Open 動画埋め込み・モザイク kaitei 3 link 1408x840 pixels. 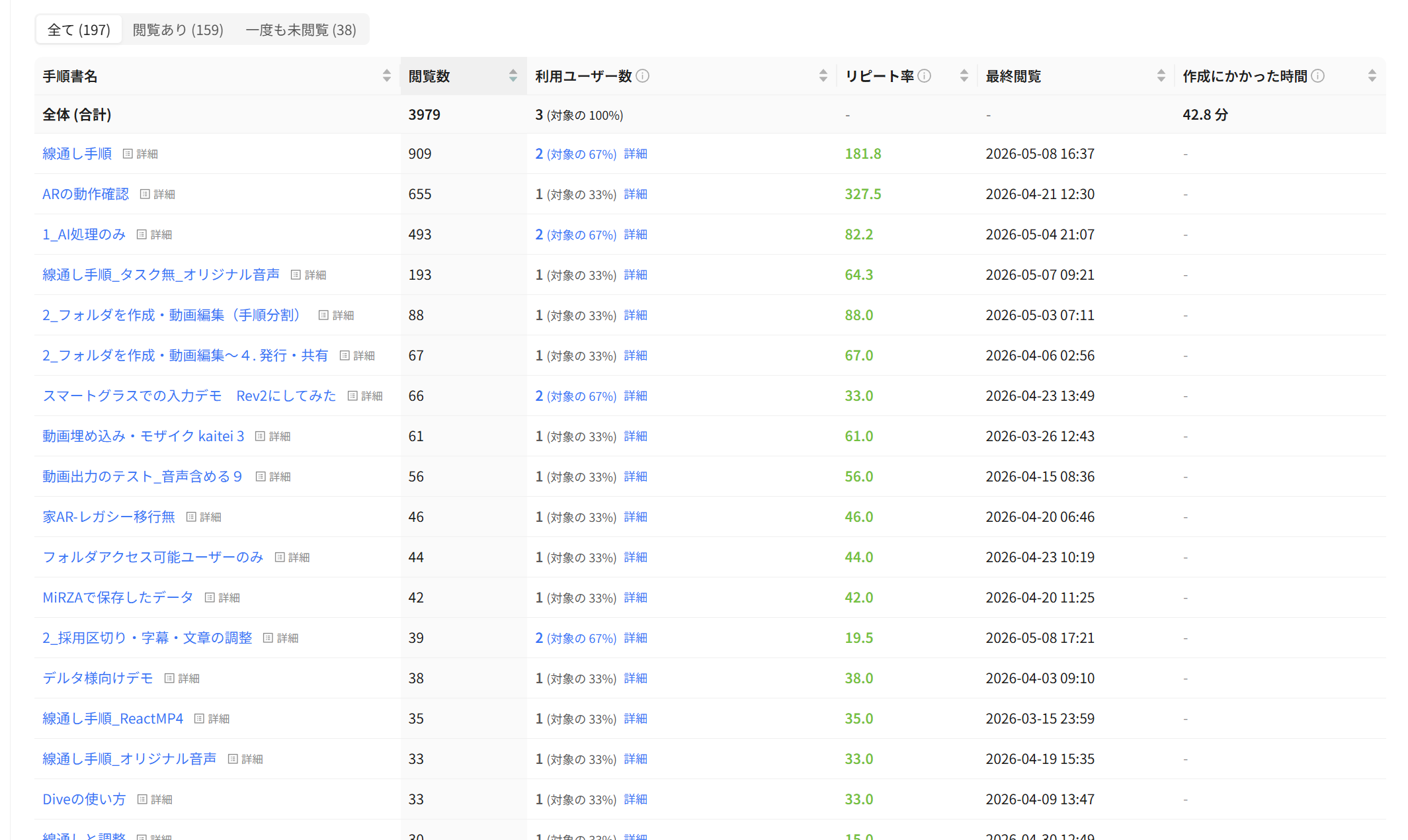point(144,436)
